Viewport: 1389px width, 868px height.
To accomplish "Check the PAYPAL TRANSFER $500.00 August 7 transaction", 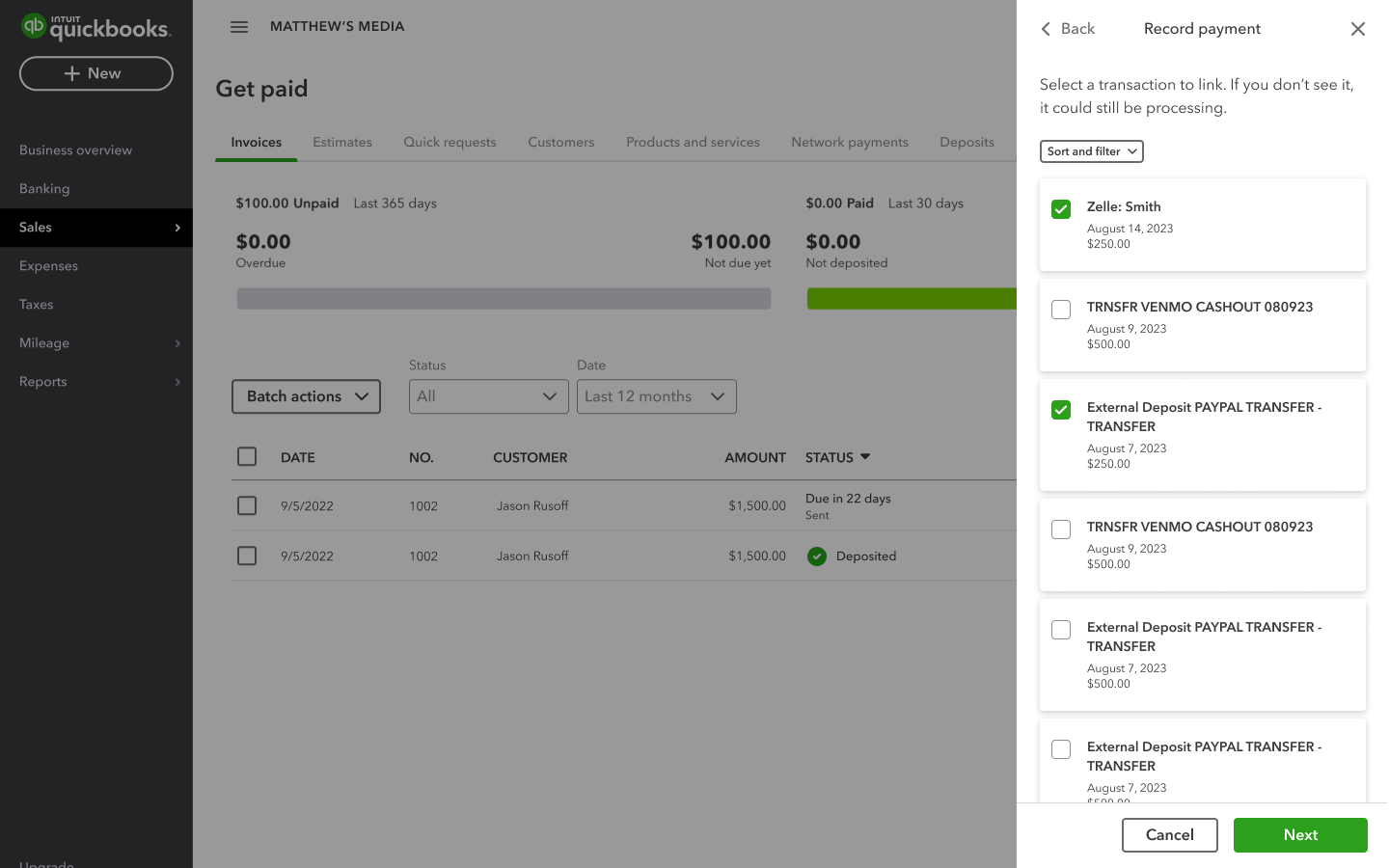I will [1061, 630].
